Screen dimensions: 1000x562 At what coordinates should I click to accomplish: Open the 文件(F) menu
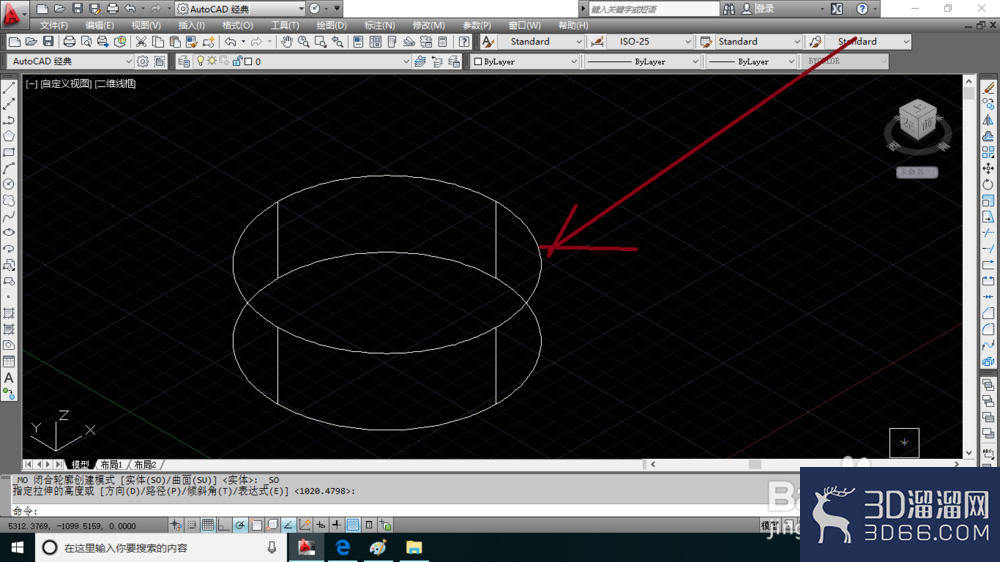(54, 26)
